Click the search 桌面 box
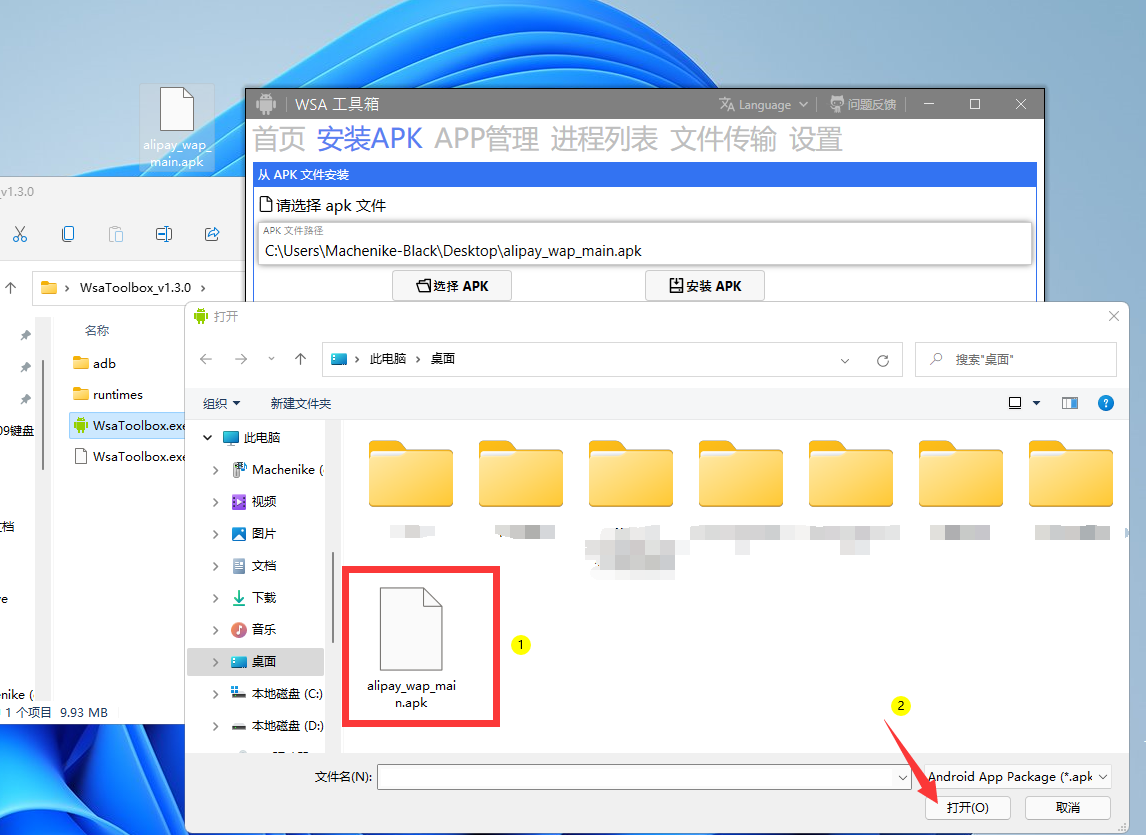This screenshot has height=835, width=1146. click(1016, 359)
